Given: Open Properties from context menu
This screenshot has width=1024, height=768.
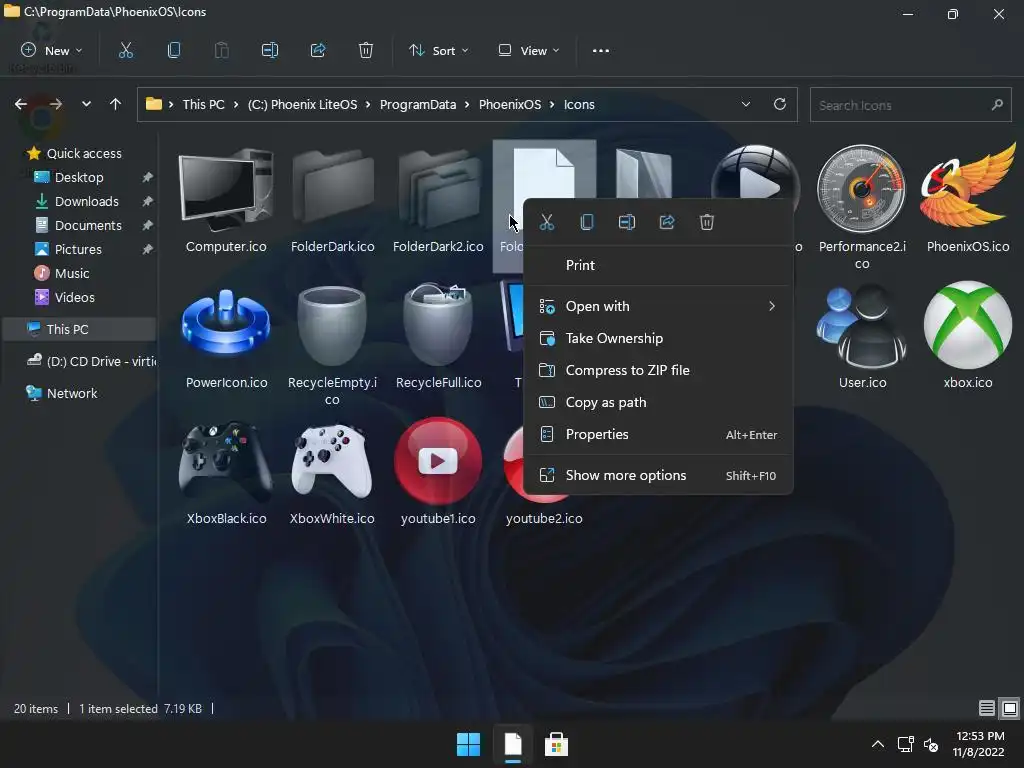Looking at the screenshot, I should point(658,434).
